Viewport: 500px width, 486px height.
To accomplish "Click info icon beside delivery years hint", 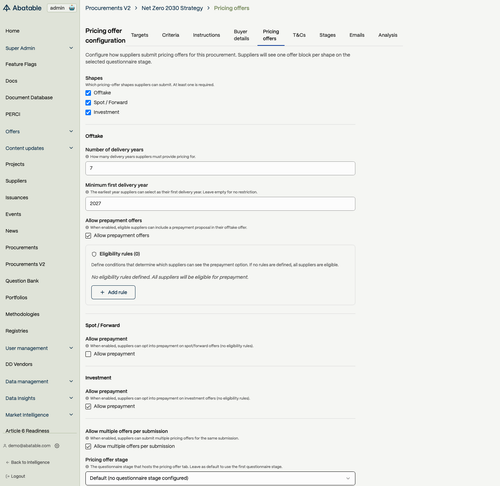I will tap(87, 157).
